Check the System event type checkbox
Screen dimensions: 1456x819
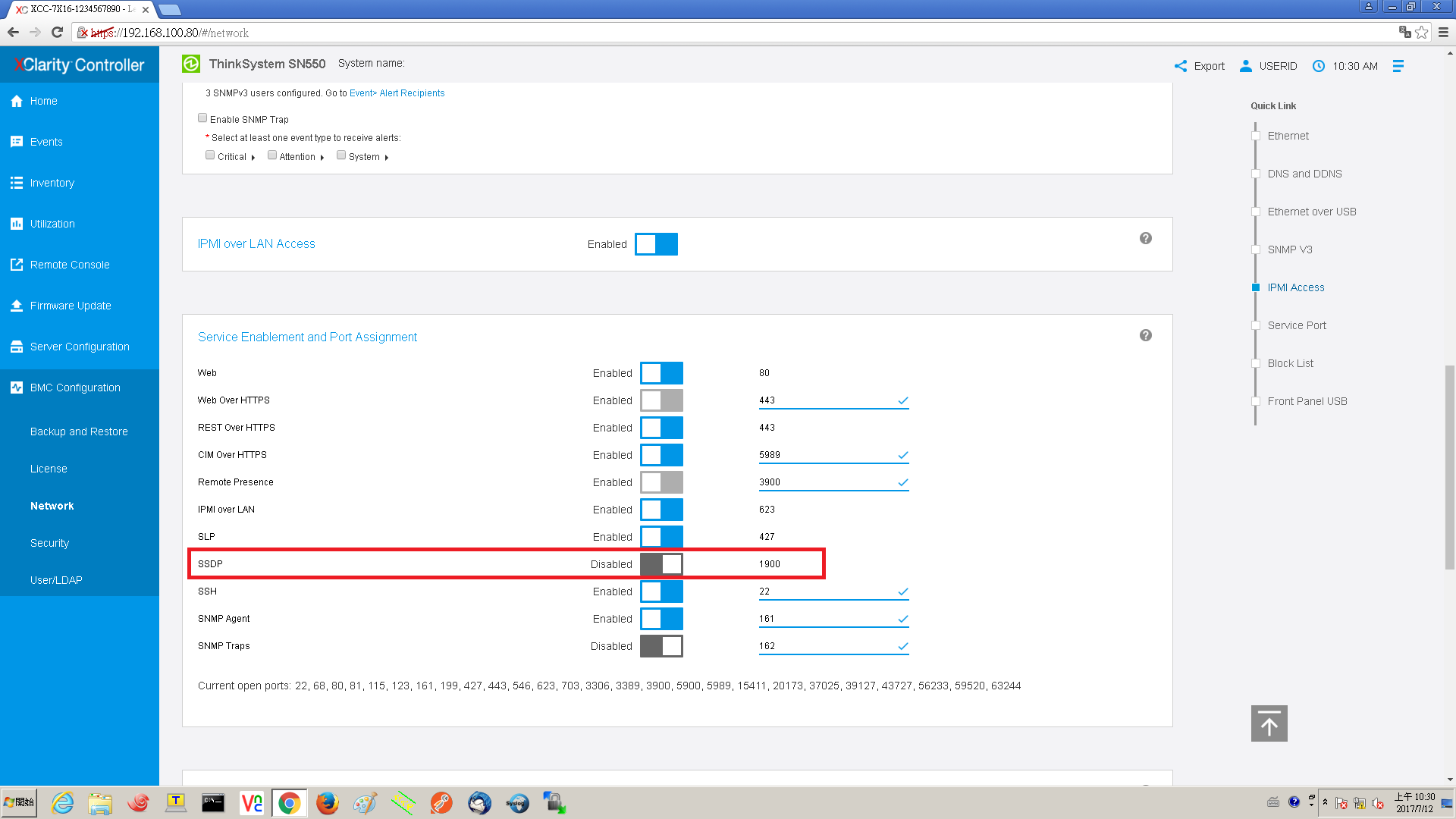(341, 155)
